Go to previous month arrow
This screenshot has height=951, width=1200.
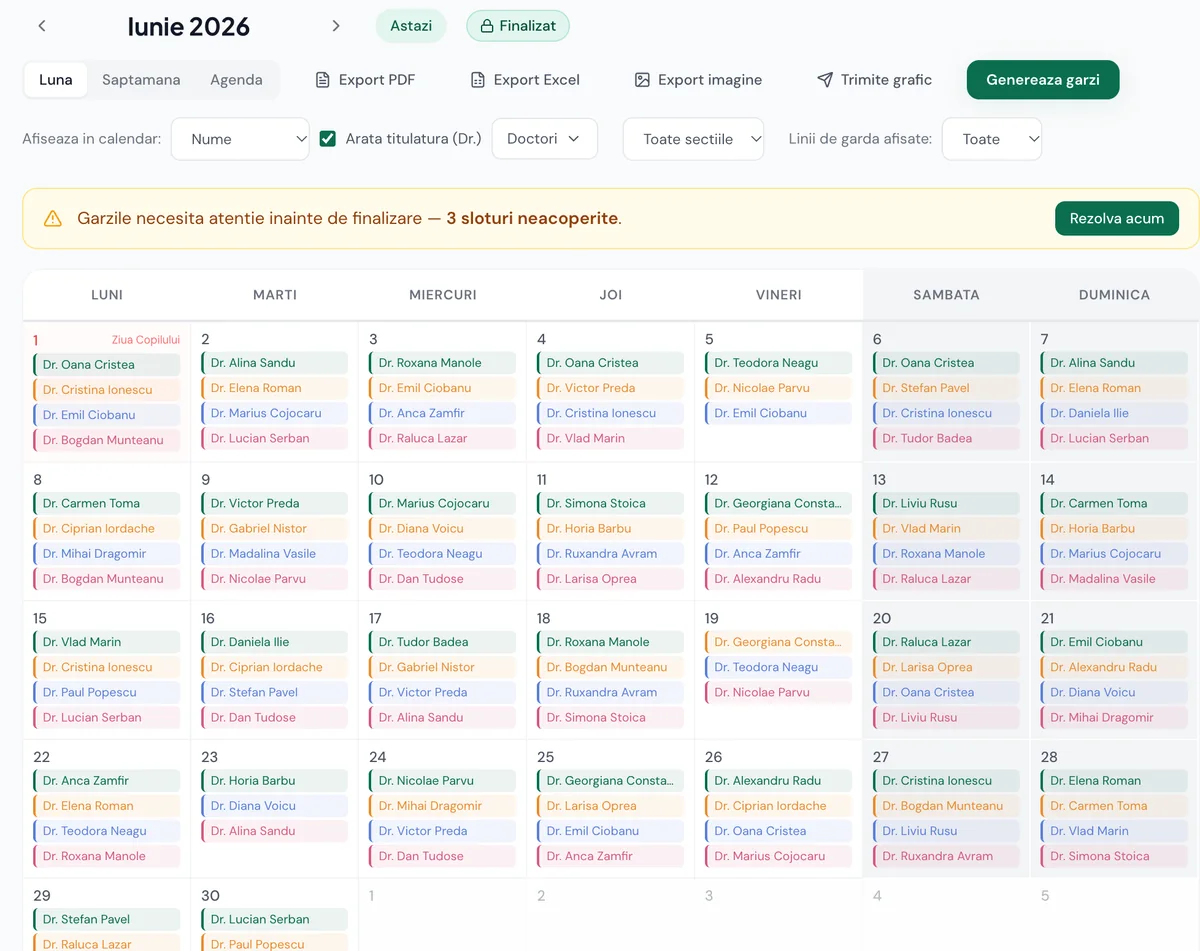click(x=42, y=26)
